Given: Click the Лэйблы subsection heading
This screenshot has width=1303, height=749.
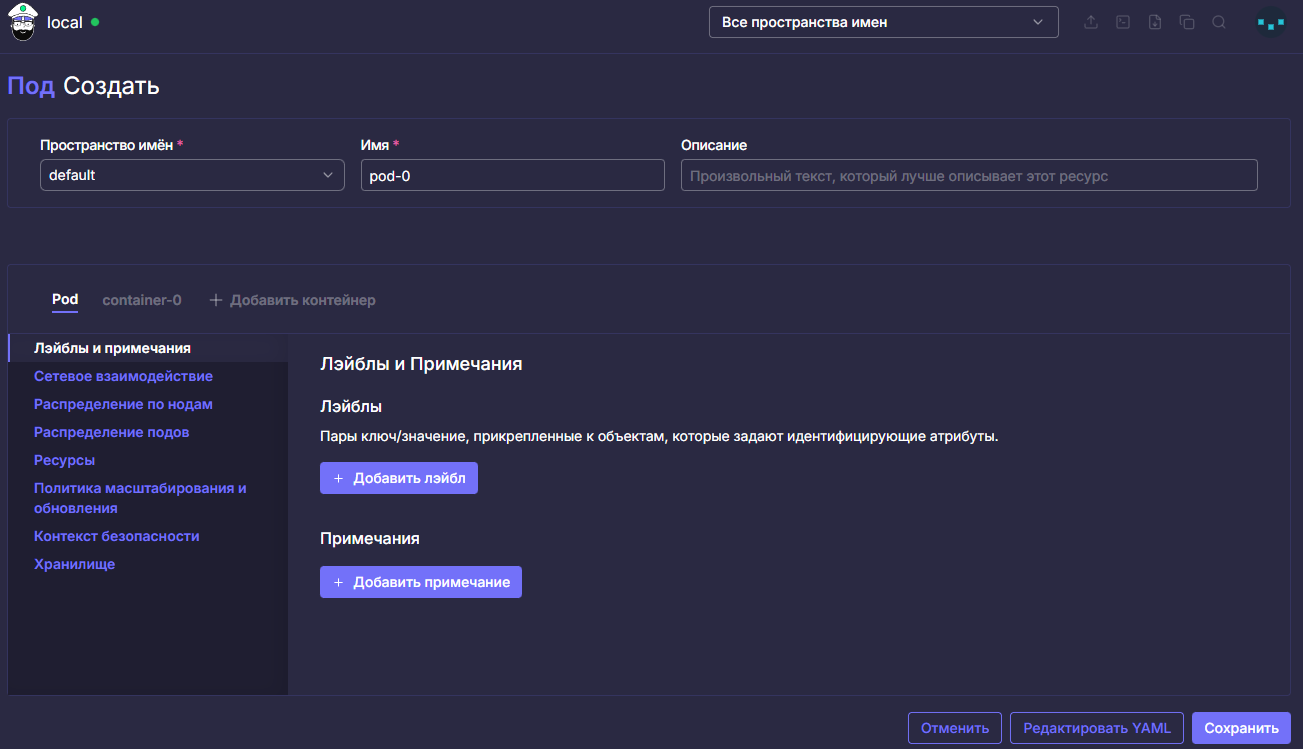Looking at the screenshot, I should point(351,407).
